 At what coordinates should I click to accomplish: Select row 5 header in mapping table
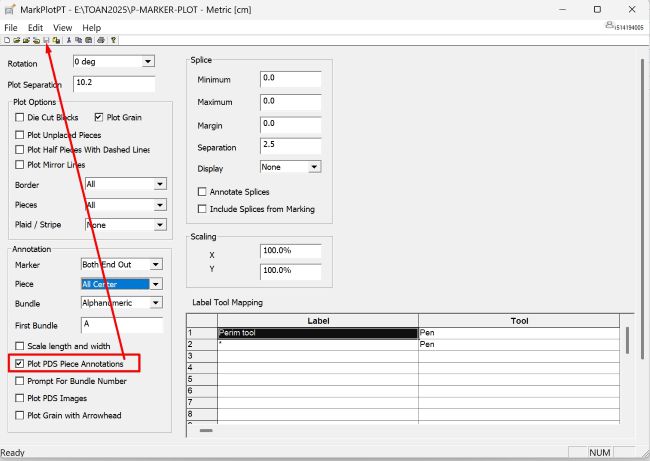click(202, 379)
